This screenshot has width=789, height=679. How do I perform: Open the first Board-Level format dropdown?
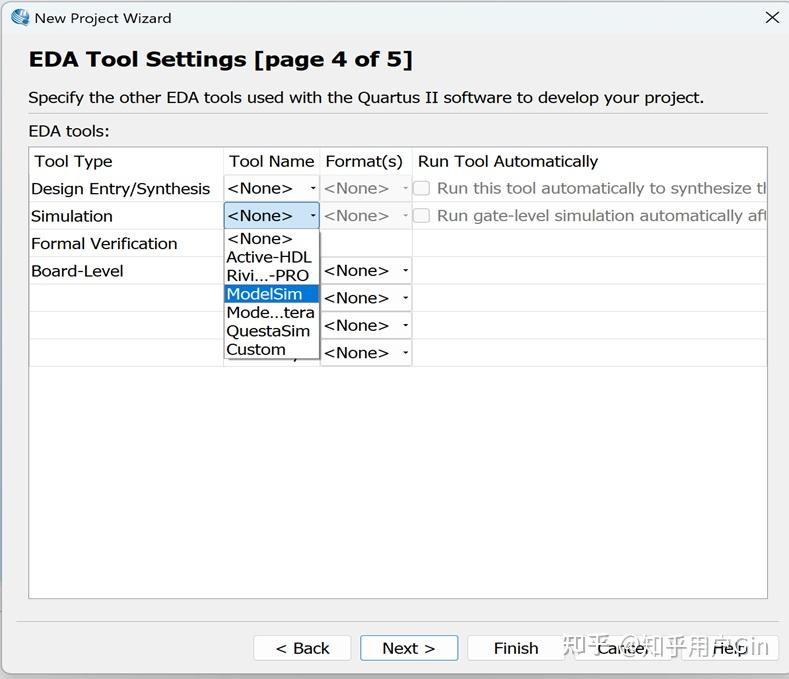[x=366, y=271]
